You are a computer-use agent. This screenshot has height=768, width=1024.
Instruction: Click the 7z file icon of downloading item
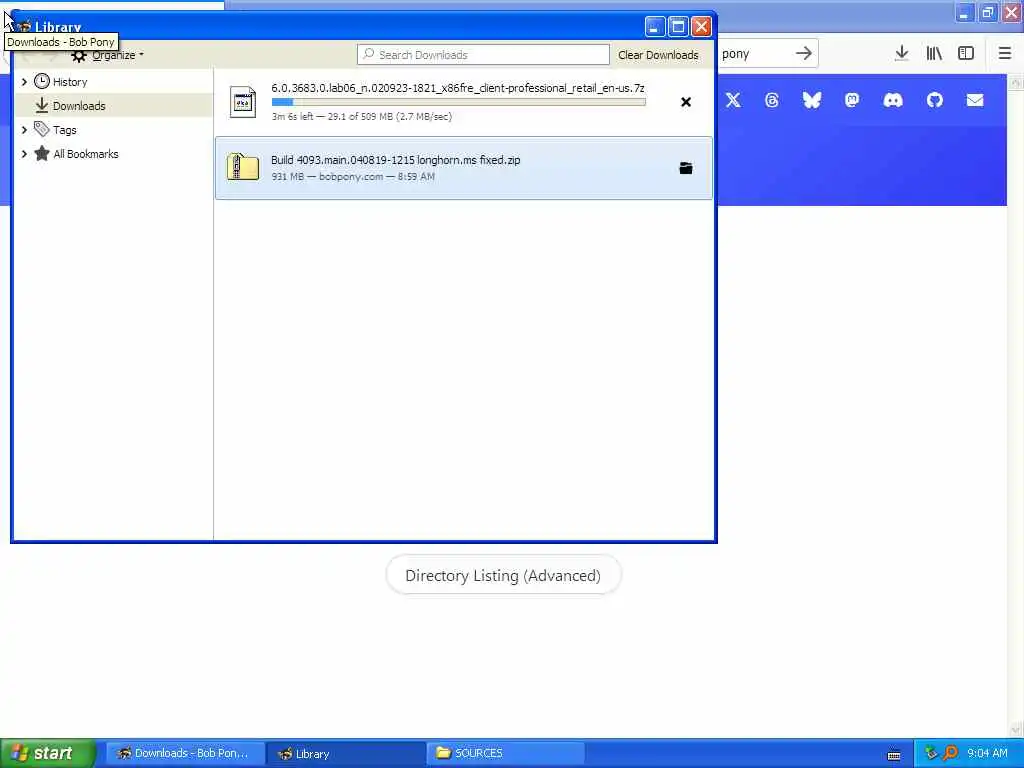pos(243,102)
